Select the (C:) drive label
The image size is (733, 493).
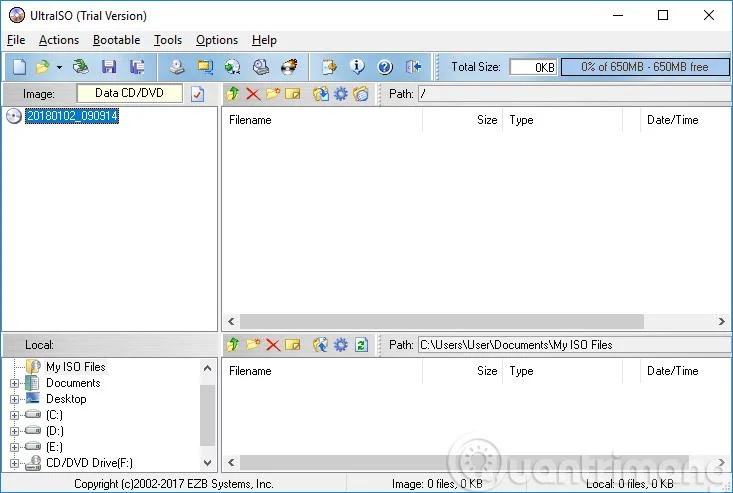click(54, 415)
